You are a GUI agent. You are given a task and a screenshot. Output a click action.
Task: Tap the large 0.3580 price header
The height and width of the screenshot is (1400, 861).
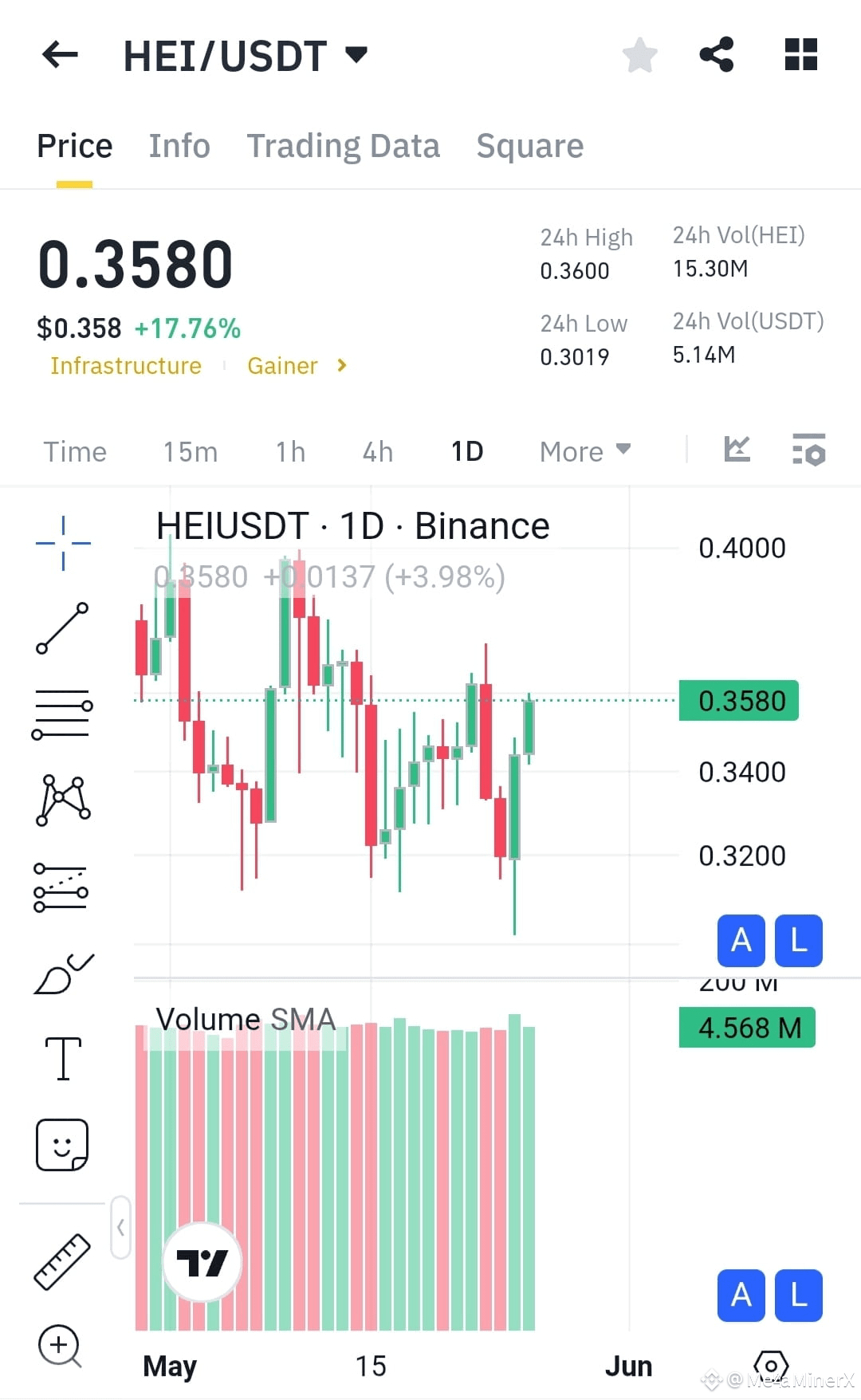click(x=136, y=265)
